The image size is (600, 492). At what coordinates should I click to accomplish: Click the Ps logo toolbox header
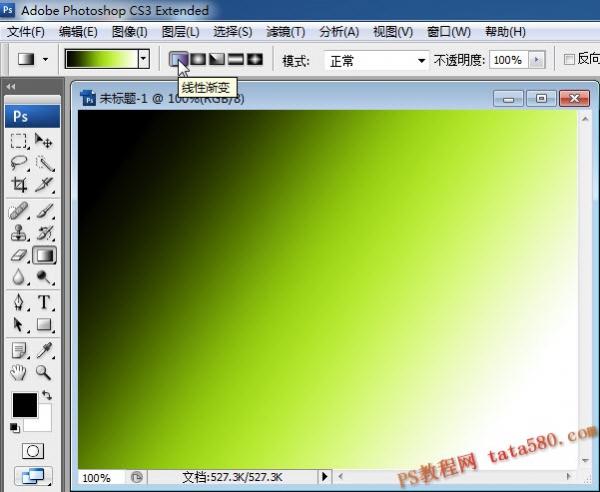tap(33, 116)
